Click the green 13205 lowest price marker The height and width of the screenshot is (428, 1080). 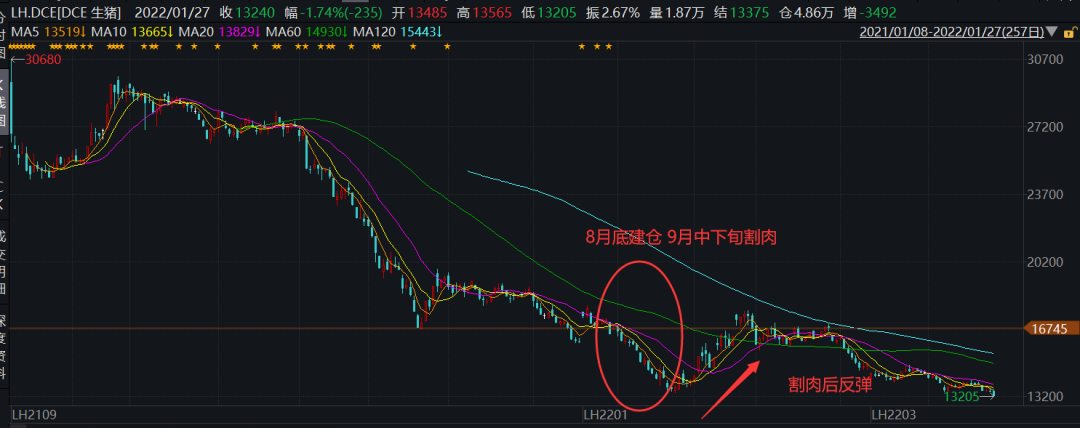click(x=962, y=397)
